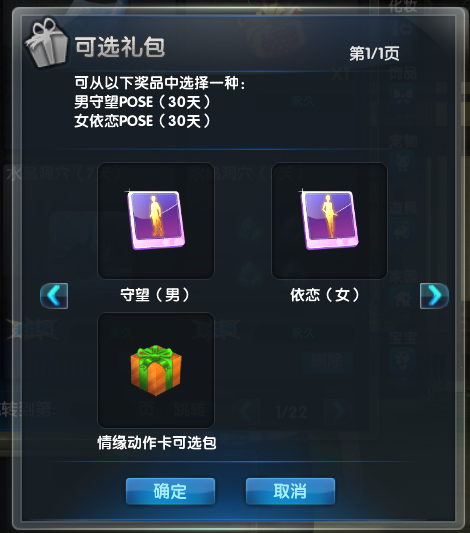Click the dimmed bow icon under 饰品
The image size is (470, 533).
click(x=402, y=97)
